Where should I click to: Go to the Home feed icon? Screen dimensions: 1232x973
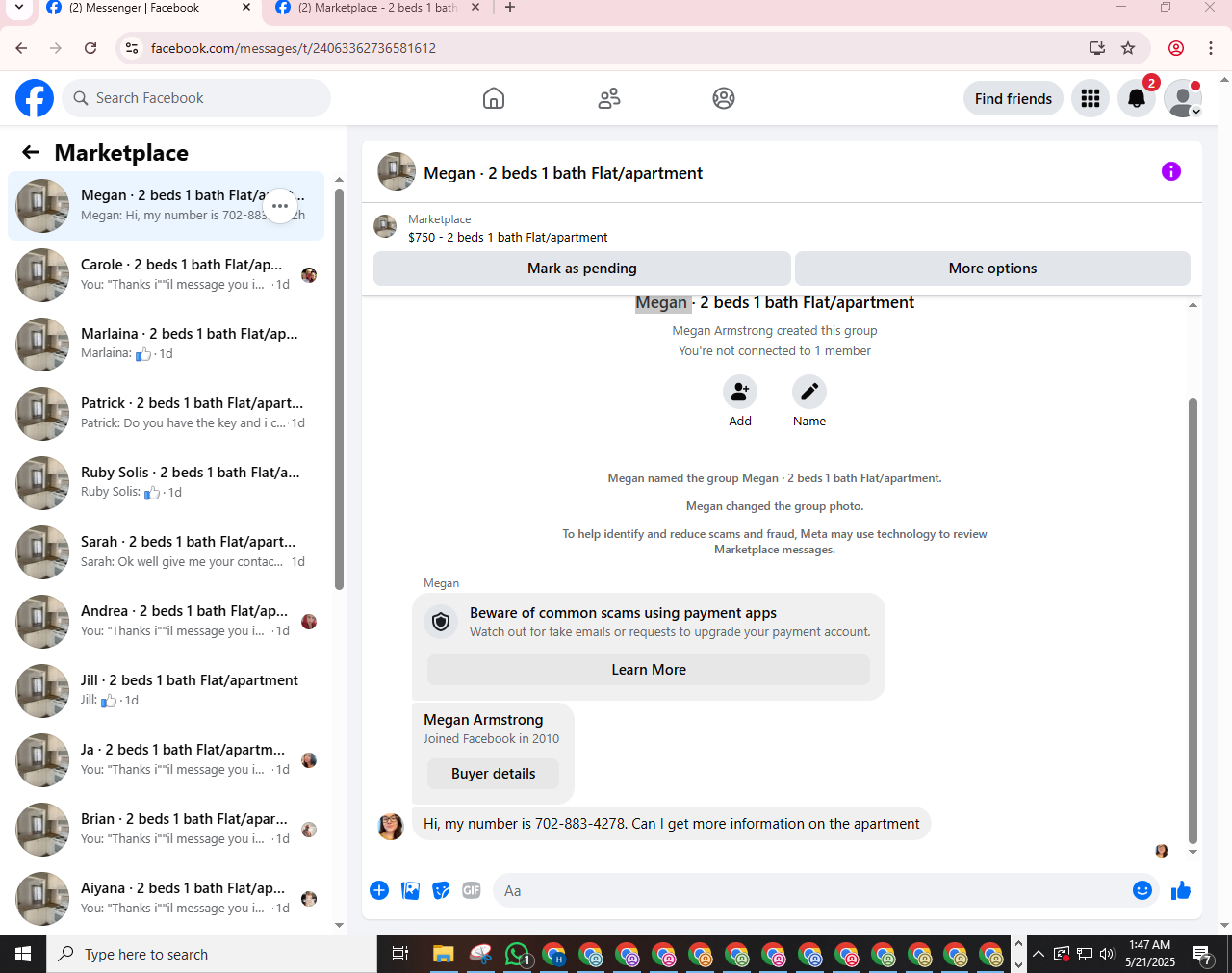pos(494,98)
